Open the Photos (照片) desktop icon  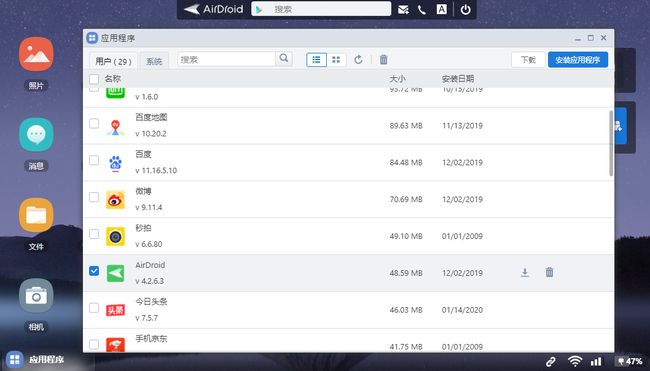[36, 54]
